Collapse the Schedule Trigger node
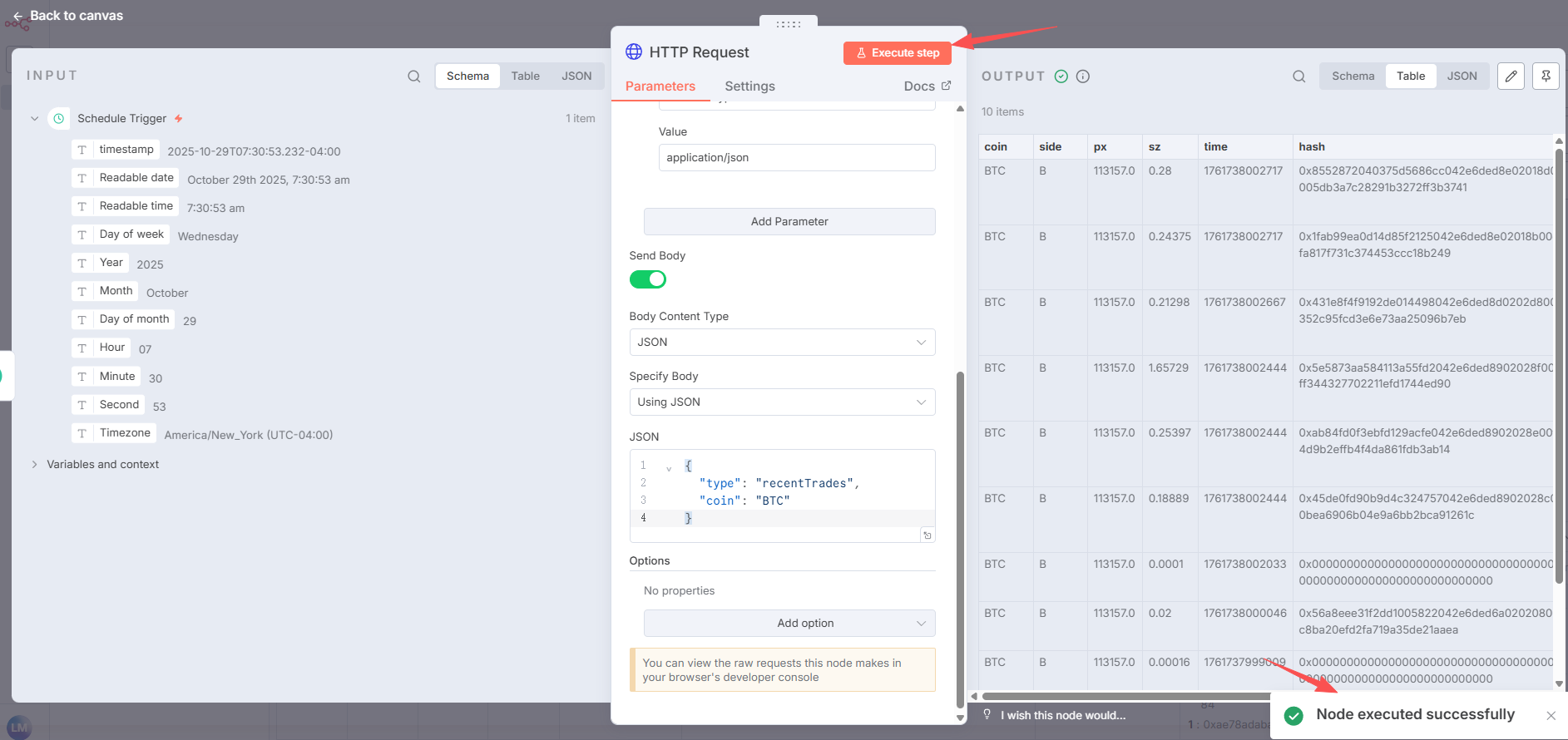The height and width of the screenshot is (740, 1568). [x=34, y=119]
